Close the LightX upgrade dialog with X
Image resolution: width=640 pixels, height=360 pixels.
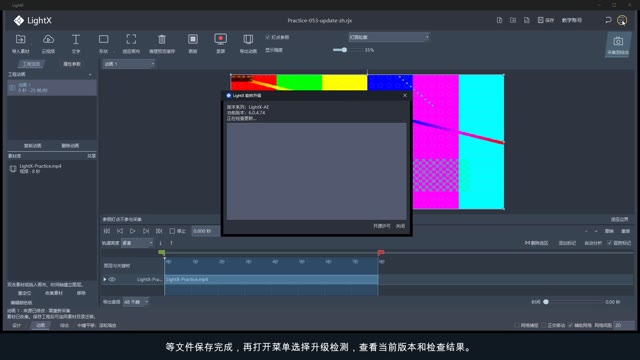[405, 96]
